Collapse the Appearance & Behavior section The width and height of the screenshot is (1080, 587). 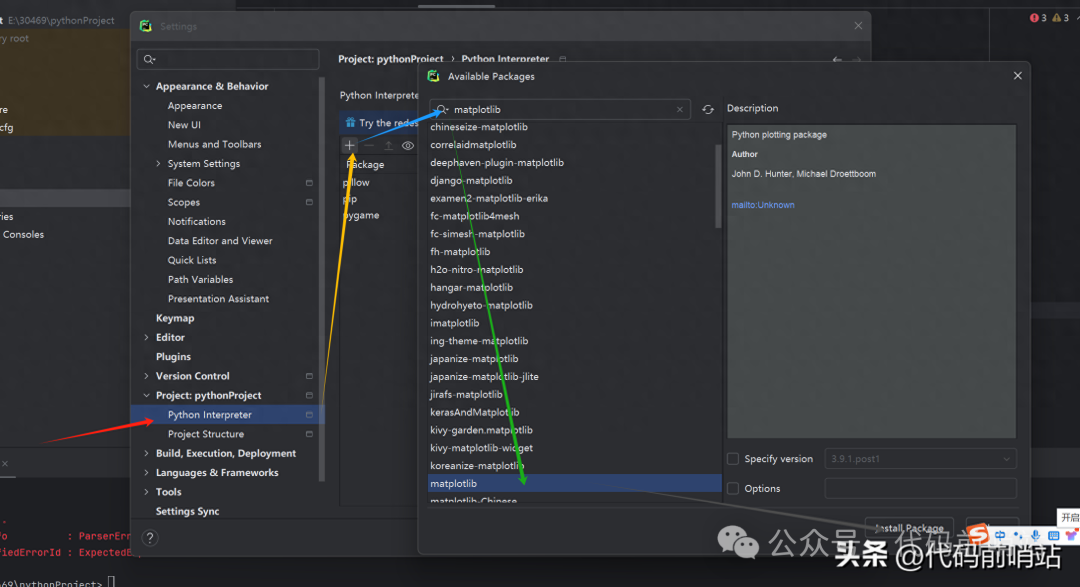pyautogui.click(x=146, y=86)
